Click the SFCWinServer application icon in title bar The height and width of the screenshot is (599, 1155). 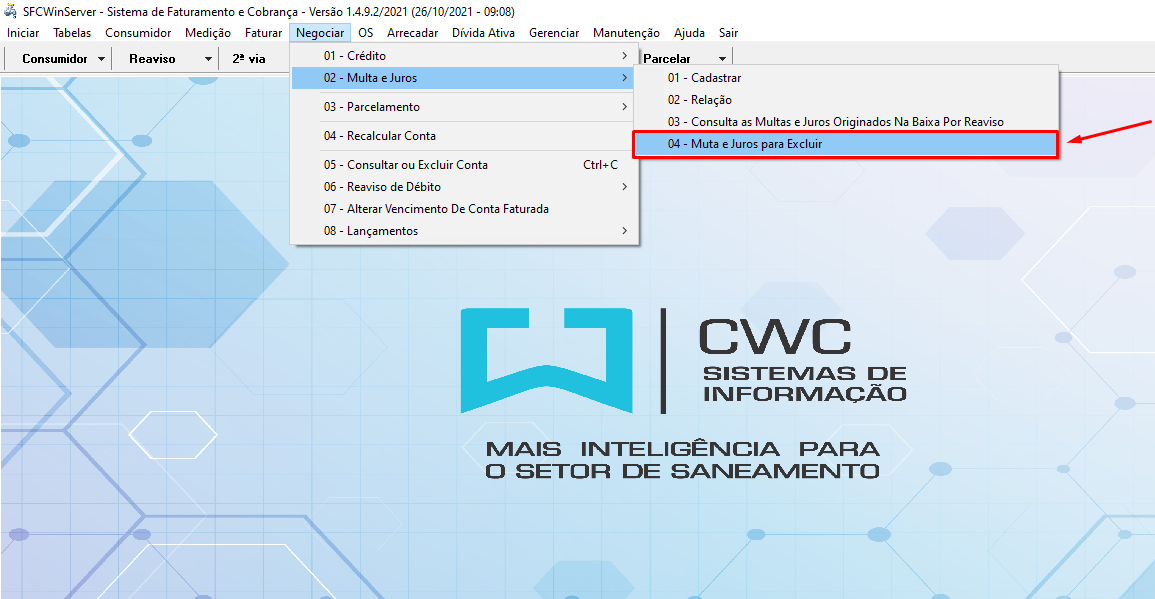tap(11, 11)
